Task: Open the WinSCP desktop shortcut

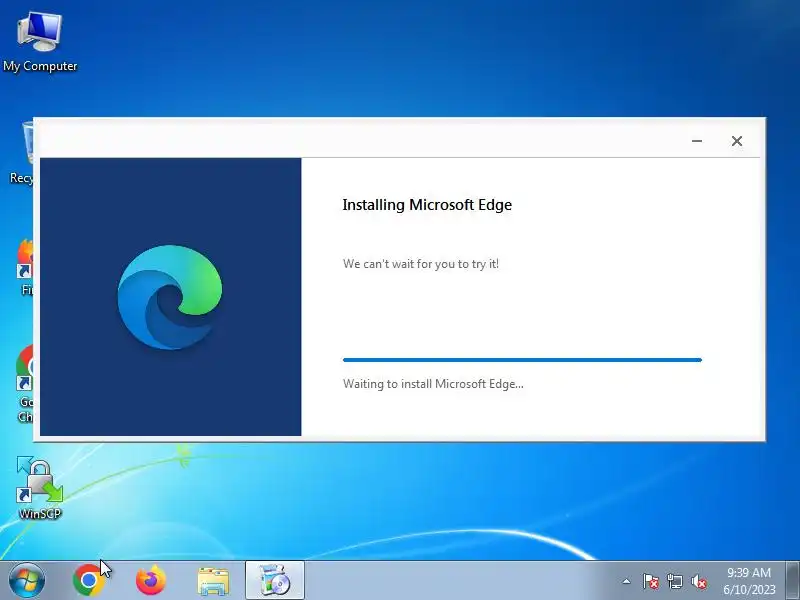Action: click(x=40, y=488)
